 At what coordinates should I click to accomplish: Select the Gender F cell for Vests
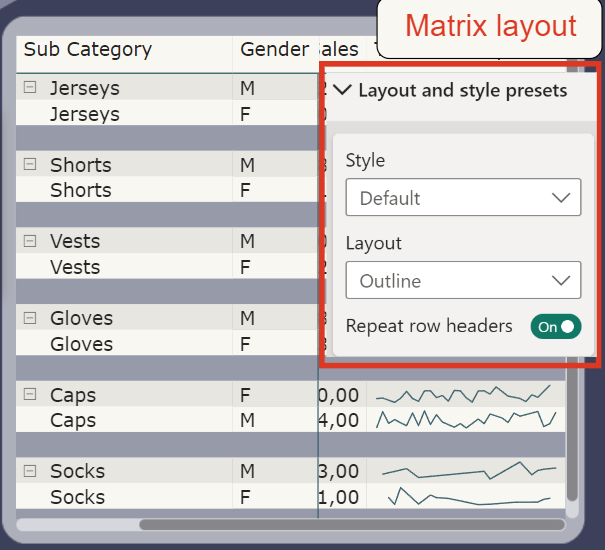click(247, 267)
